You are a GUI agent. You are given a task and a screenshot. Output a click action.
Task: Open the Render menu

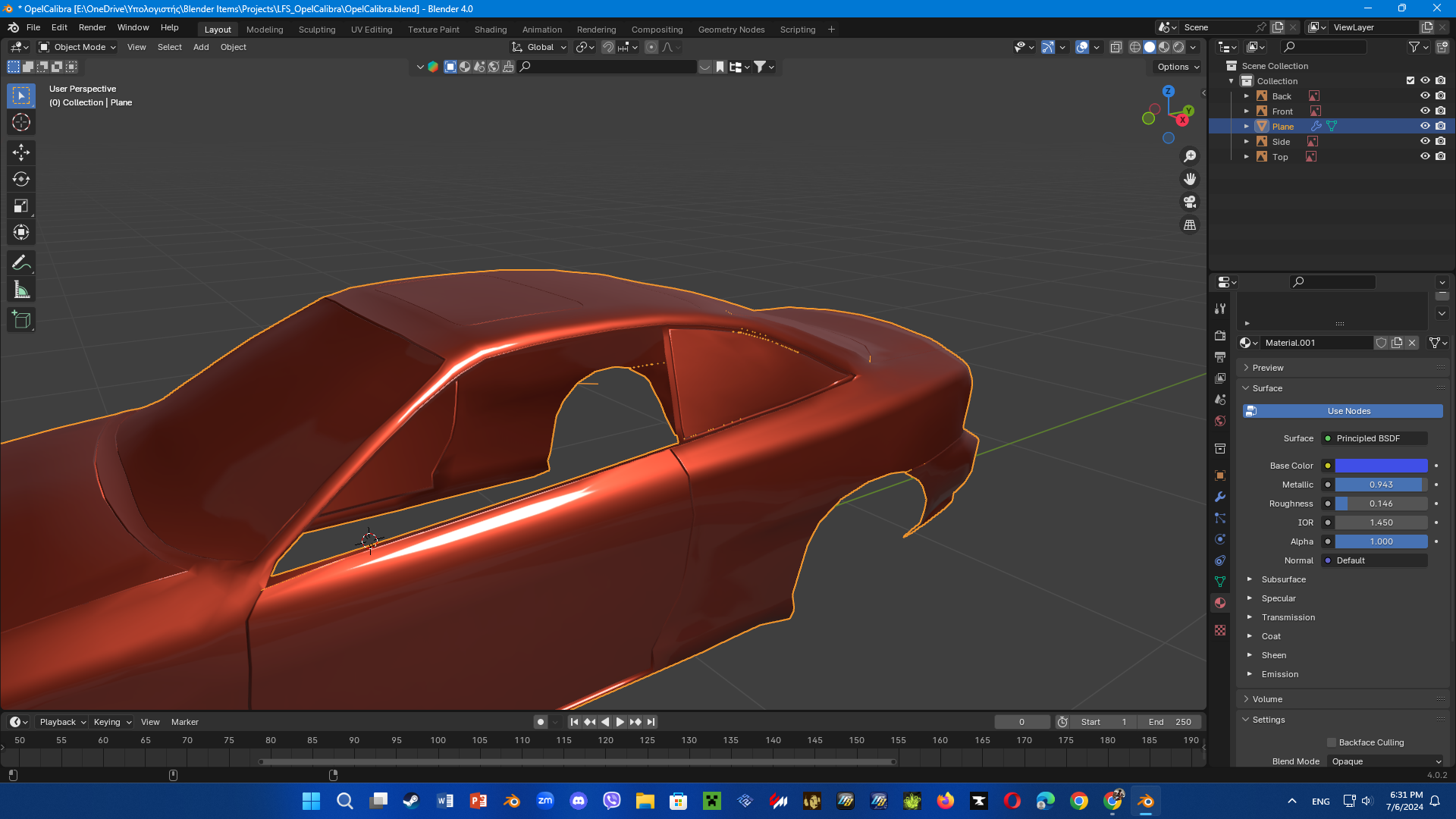click(92, 27)
